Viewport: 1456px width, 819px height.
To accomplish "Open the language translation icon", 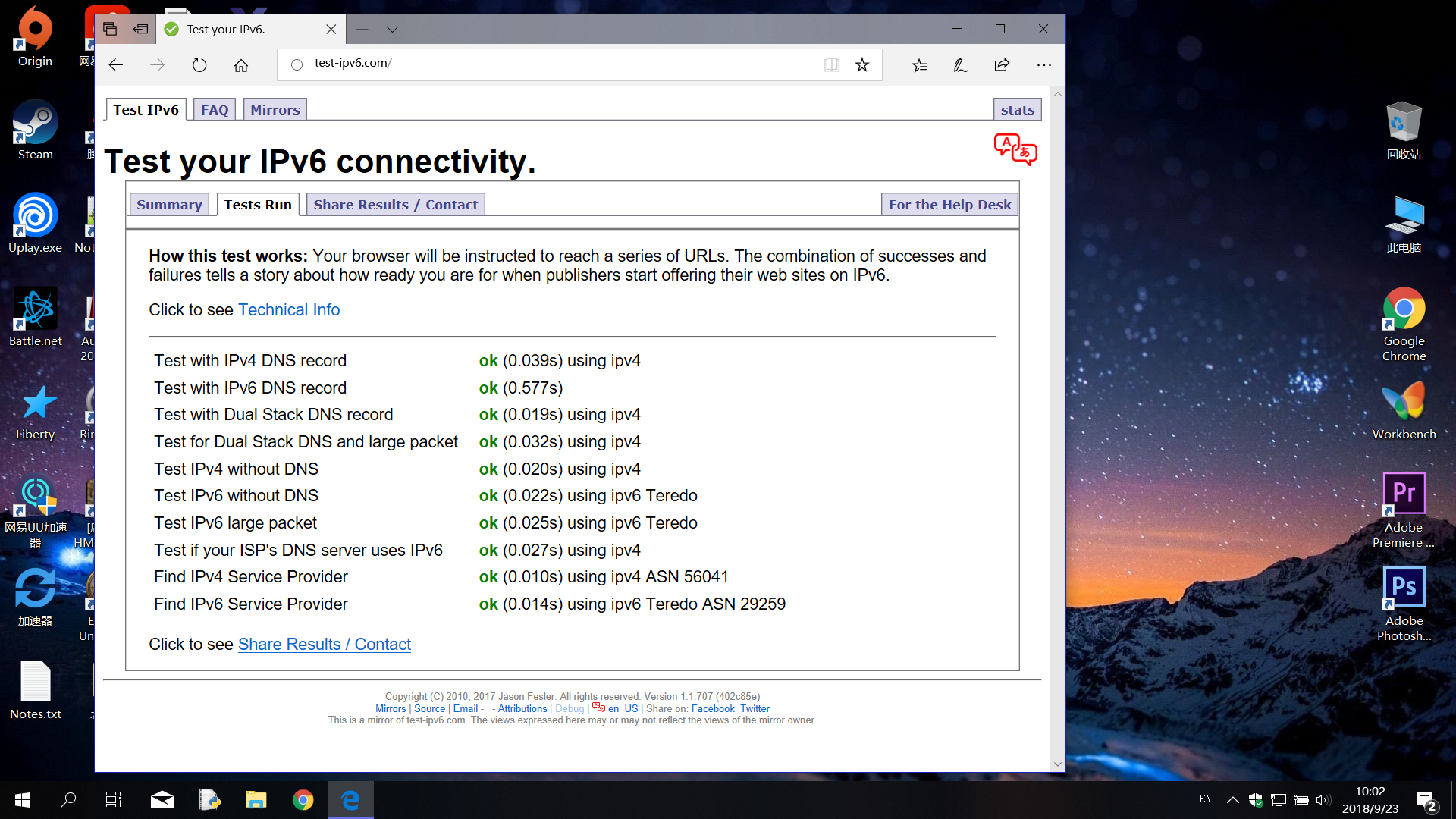I will click(1015, 149).
